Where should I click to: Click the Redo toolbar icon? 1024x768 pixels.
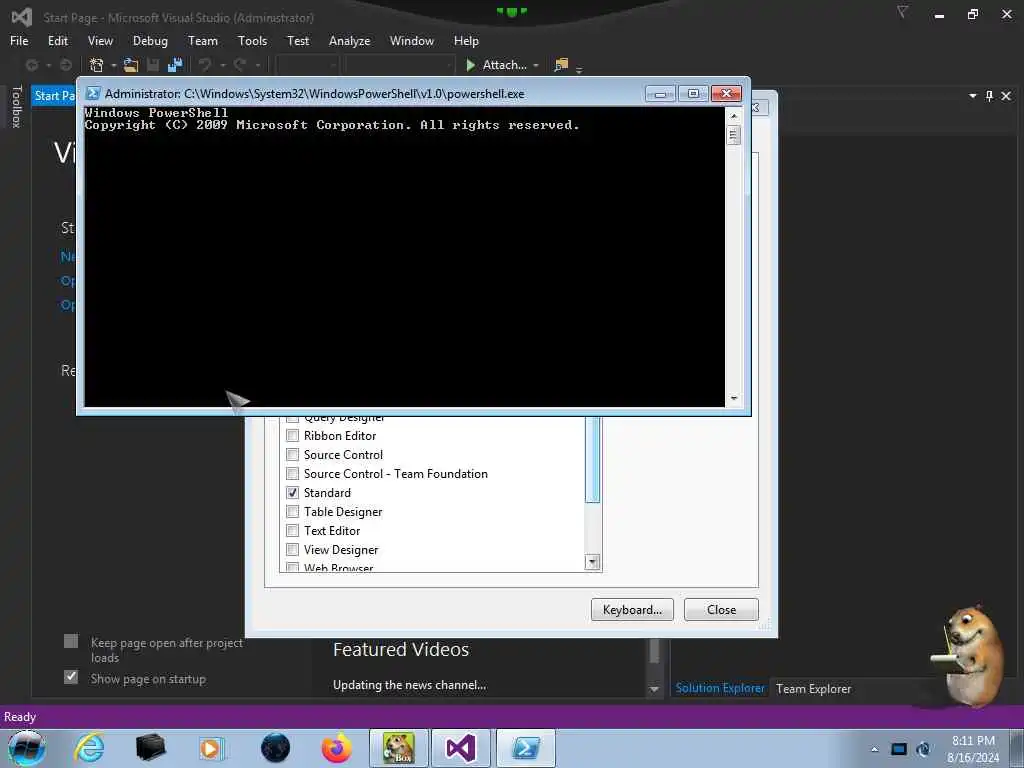coord(240,65)
